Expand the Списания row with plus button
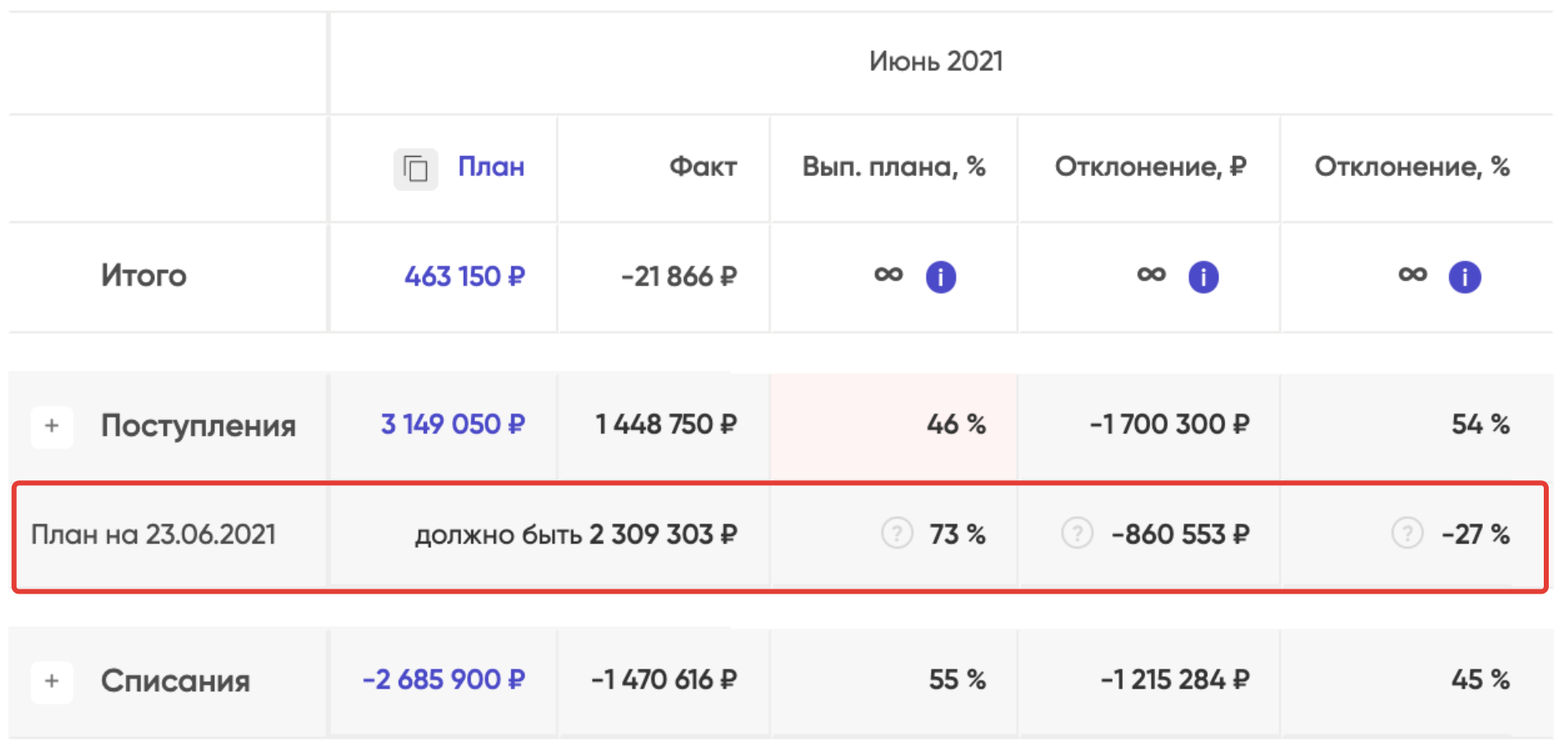This screenshot has height=747, width=1568. pos(52,681)
